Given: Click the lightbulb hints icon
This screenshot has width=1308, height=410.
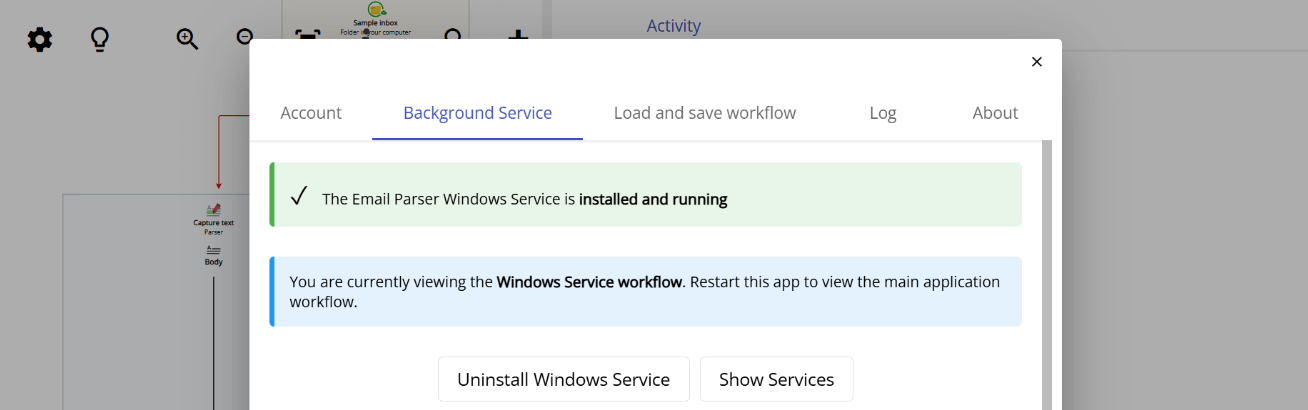Looking at the screenshot, I should pos(100,40).
